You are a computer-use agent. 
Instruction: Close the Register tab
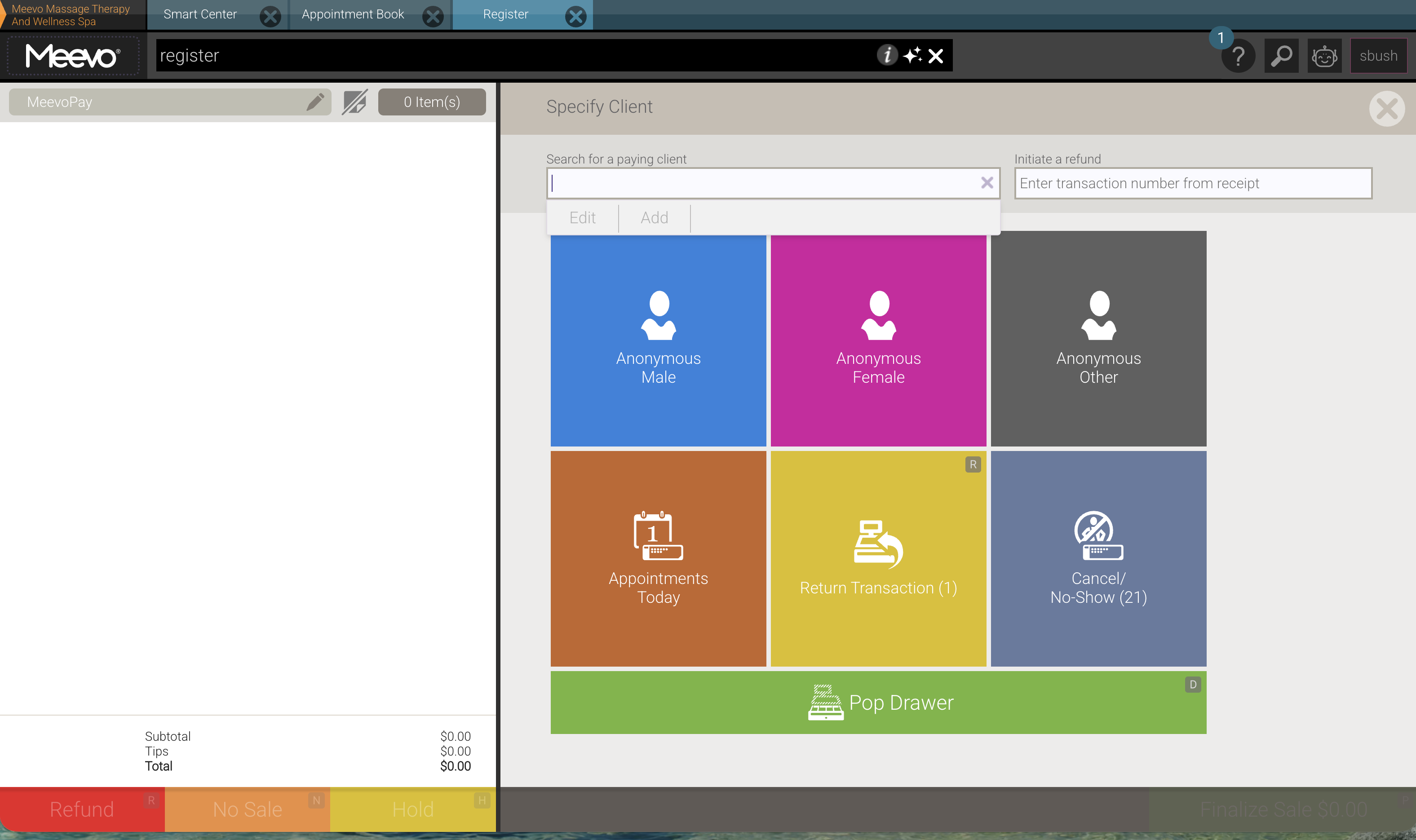pos(575,16)
